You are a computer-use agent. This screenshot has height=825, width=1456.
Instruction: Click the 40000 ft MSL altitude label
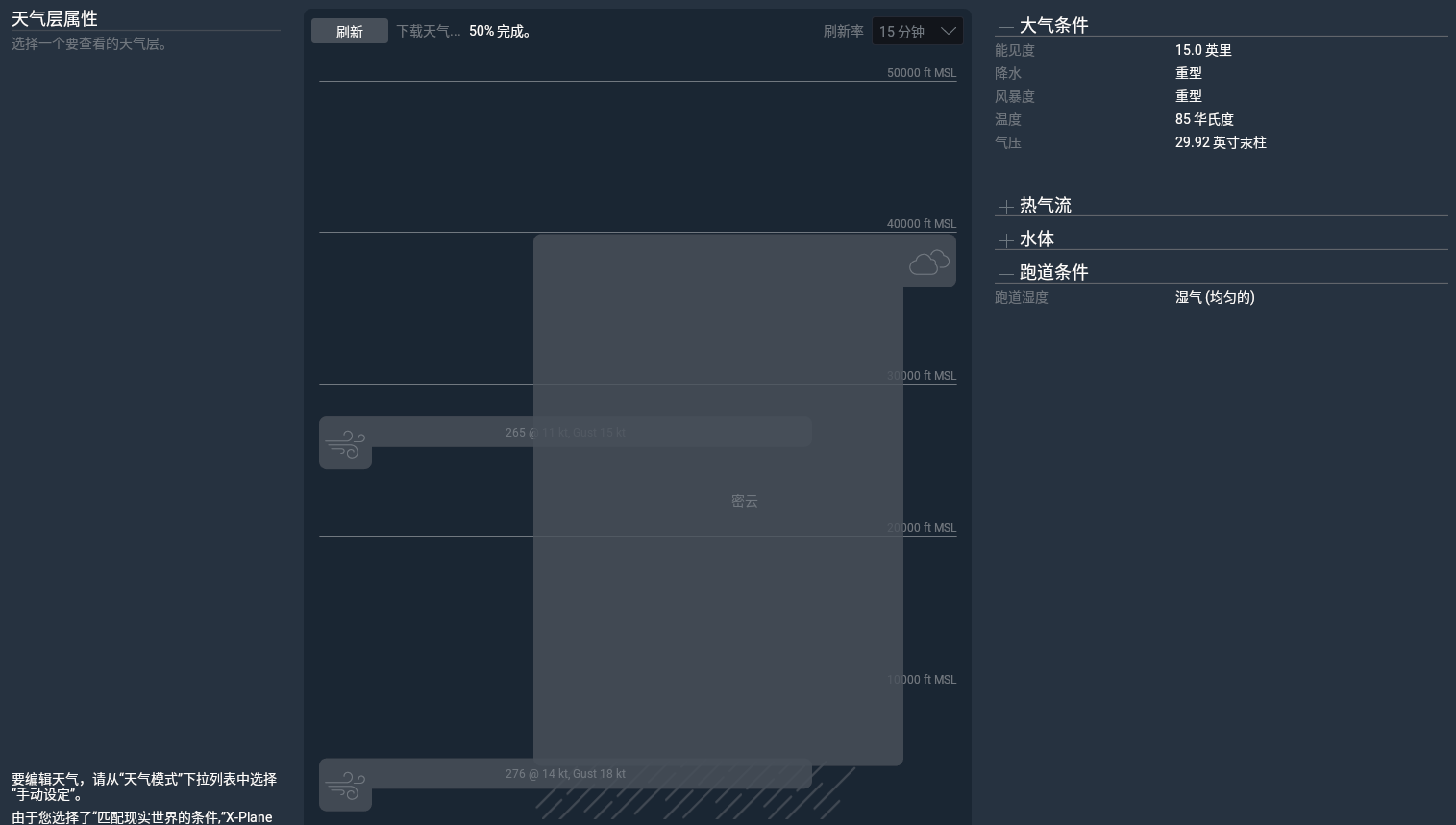pyautogui.click(x=921, y=224)
